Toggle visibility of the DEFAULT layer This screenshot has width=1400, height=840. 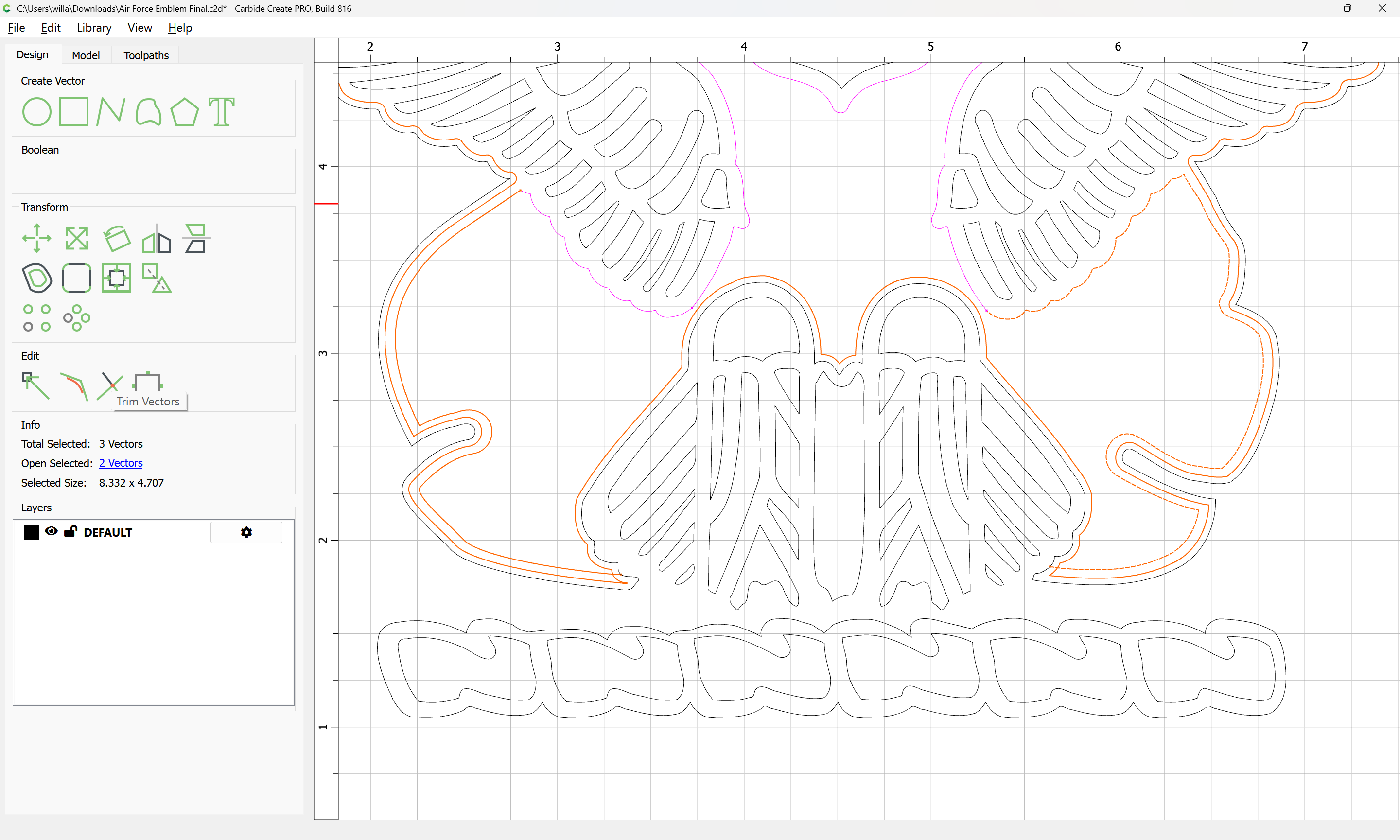click(x=52, y=531)
